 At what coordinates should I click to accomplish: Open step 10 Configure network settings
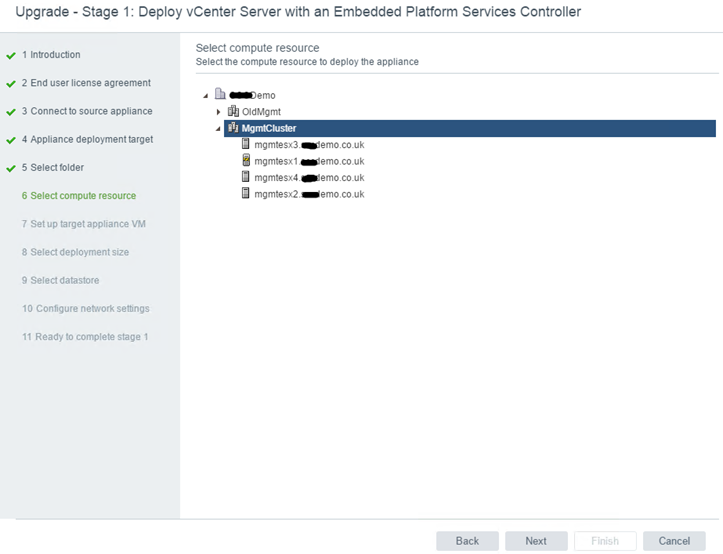(x=86, y=308)
